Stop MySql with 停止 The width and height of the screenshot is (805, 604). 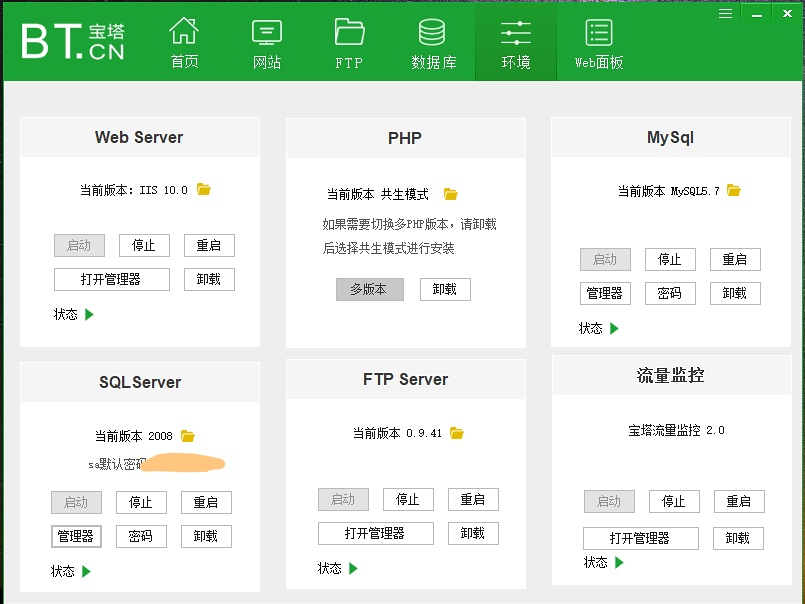point(670,259)
